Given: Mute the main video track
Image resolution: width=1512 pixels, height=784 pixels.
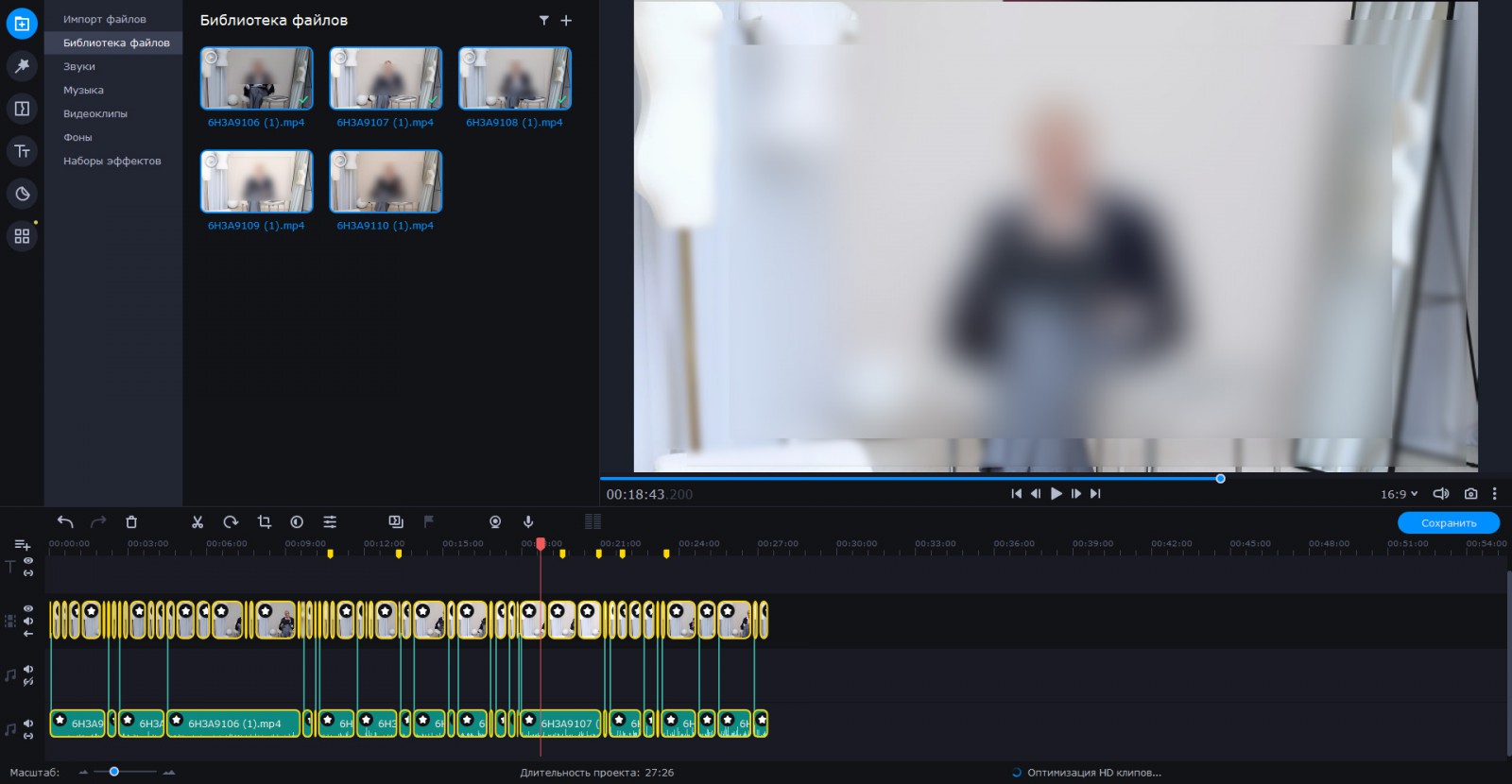Looking at the screenshot, I should pos(28,621).
